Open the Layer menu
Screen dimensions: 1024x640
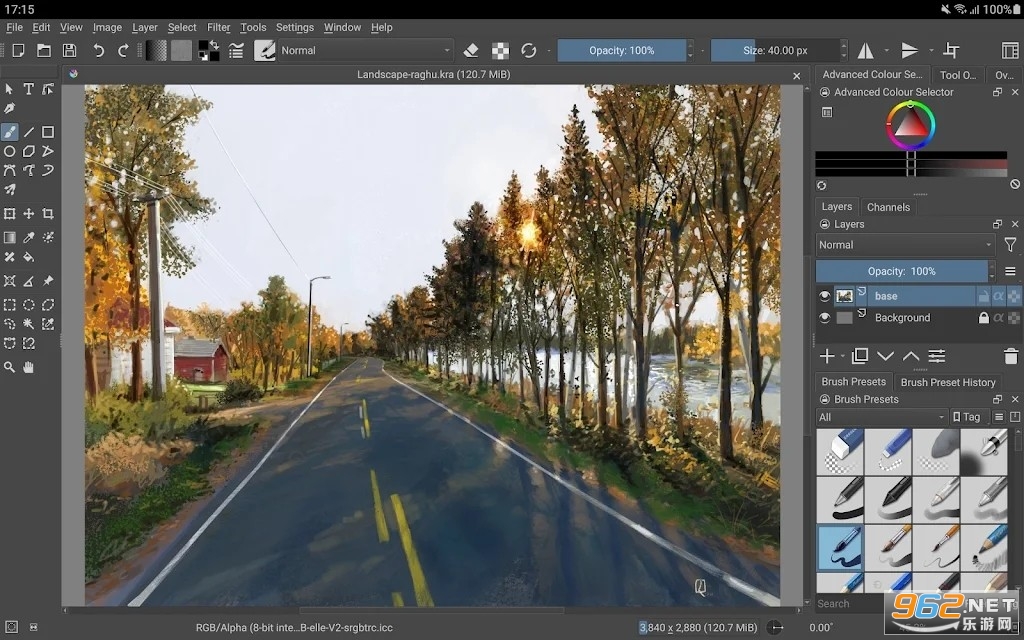pos(144,27)
